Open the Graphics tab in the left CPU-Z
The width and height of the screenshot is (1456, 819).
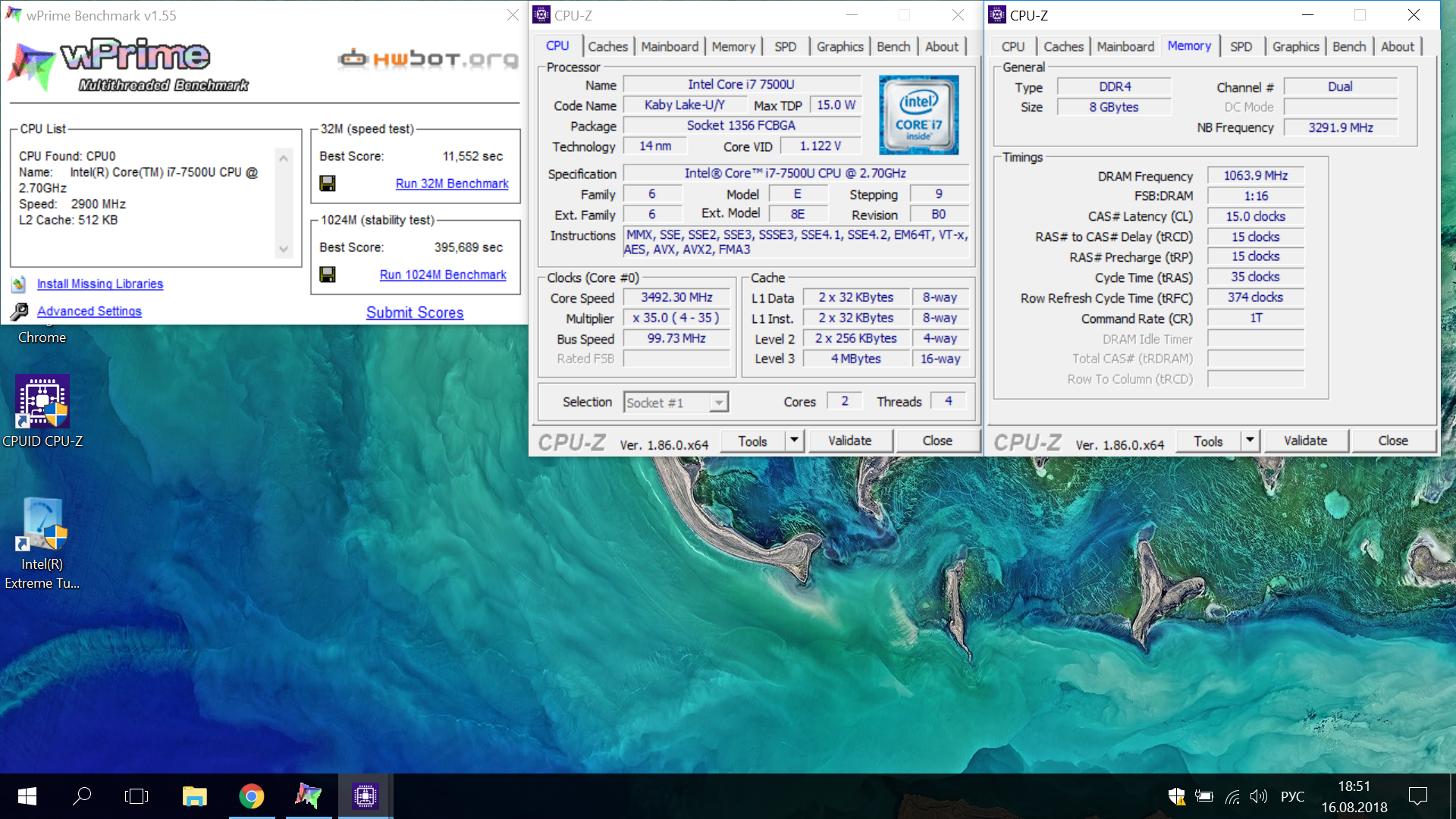point(840,46)
